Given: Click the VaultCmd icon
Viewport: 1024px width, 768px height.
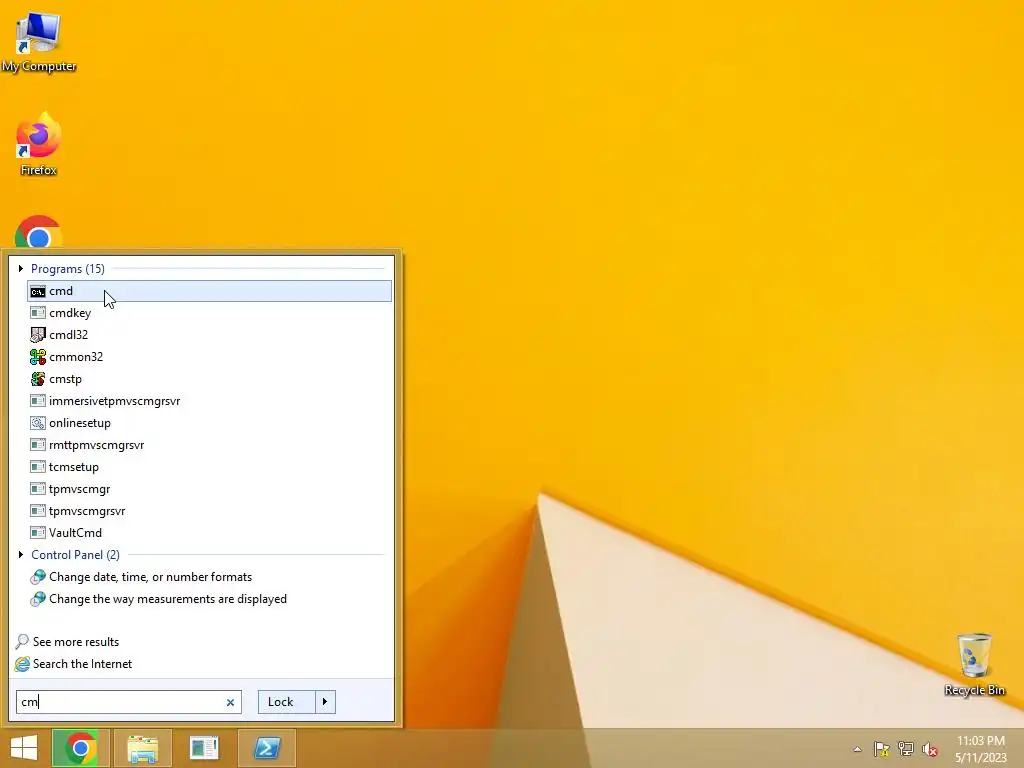Looking at the screenshot, I should point(38,533).
